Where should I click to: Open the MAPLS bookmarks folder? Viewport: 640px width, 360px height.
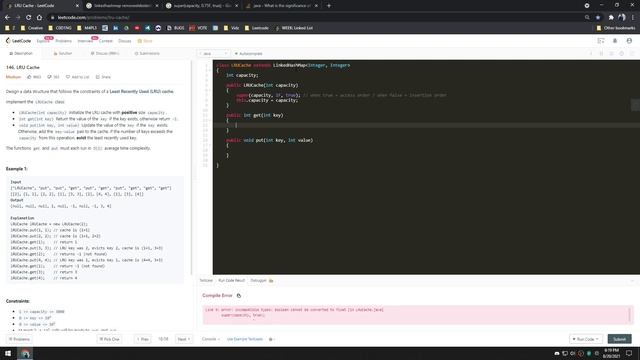coord(87,28)
